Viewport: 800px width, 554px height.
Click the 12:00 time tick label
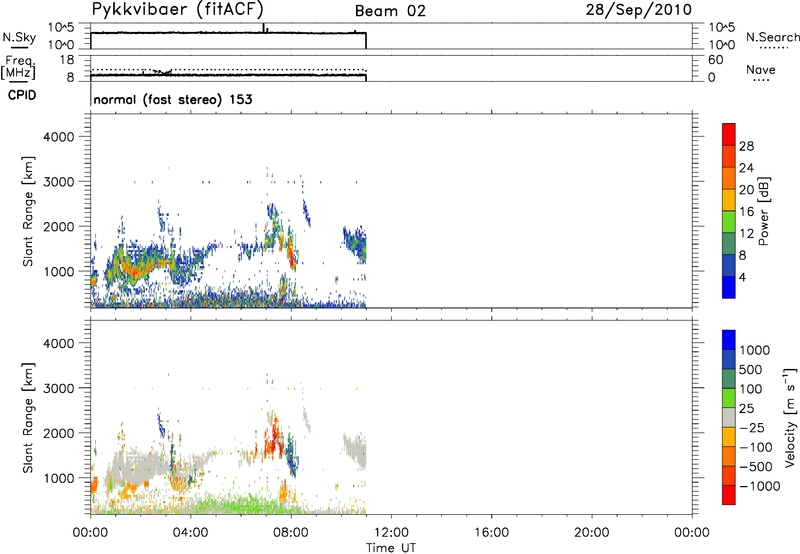pyautogui.click(x=391, y=532)
